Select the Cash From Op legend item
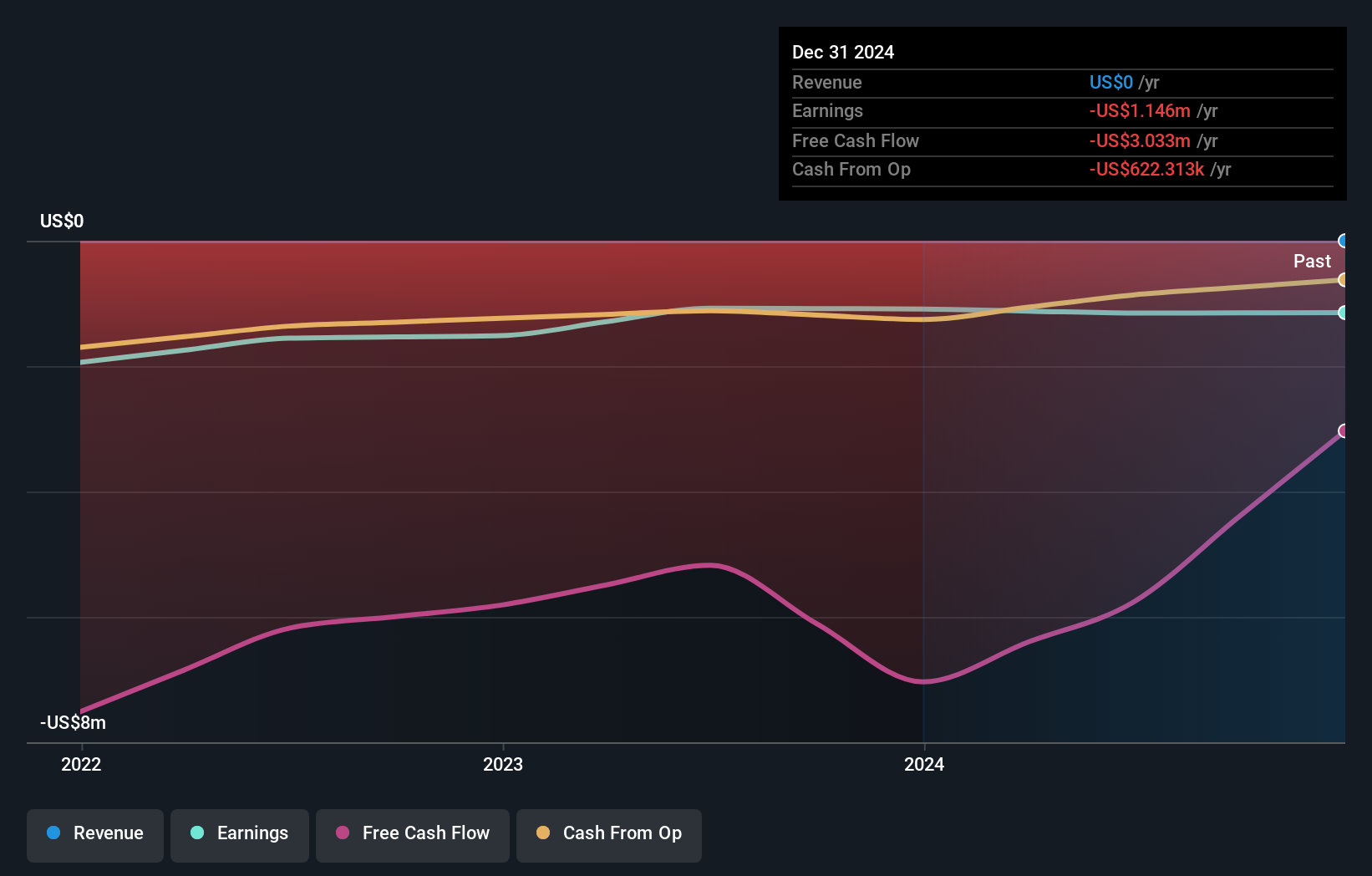 pyautogui.click(x=608, y=833)
